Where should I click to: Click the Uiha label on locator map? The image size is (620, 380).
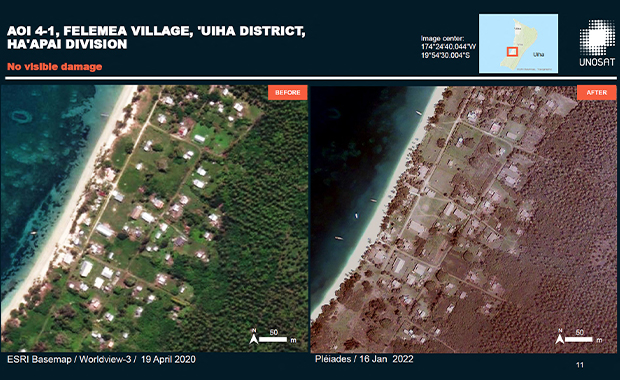pyautogui.click(x=538, y=55)
